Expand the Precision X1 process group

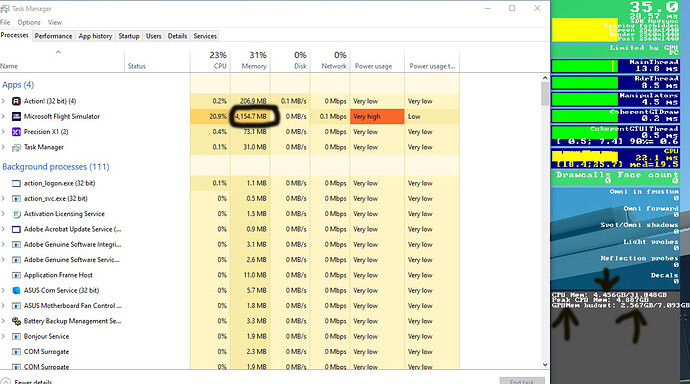(4, 132)
